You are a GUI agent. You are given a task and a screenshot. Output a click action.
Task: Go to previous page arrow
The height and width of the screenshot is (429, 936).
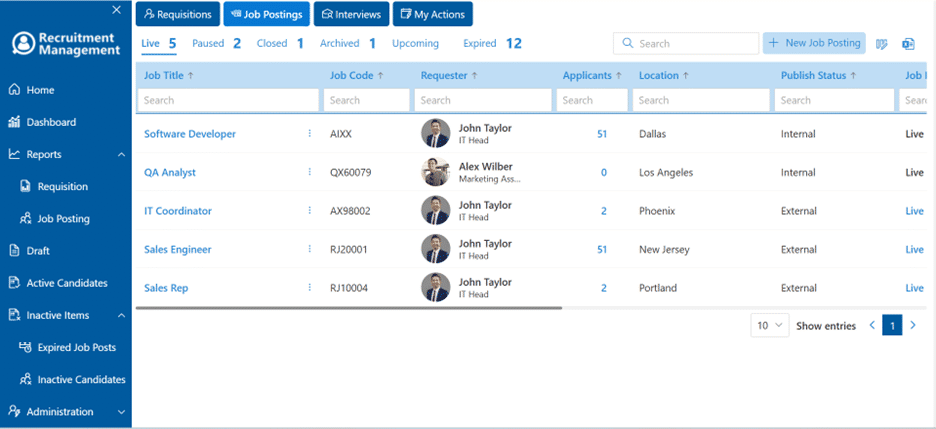click(872, 325)
